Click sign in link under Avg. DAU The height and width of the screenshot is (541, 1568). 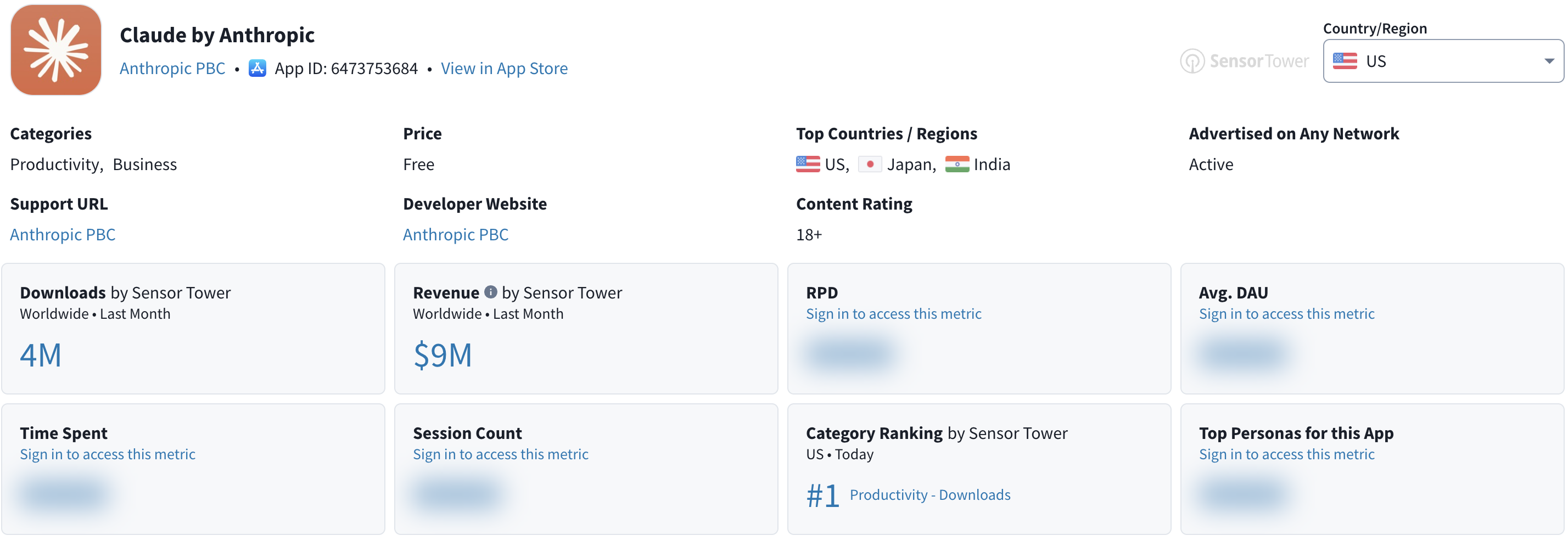coord(1286,314)
